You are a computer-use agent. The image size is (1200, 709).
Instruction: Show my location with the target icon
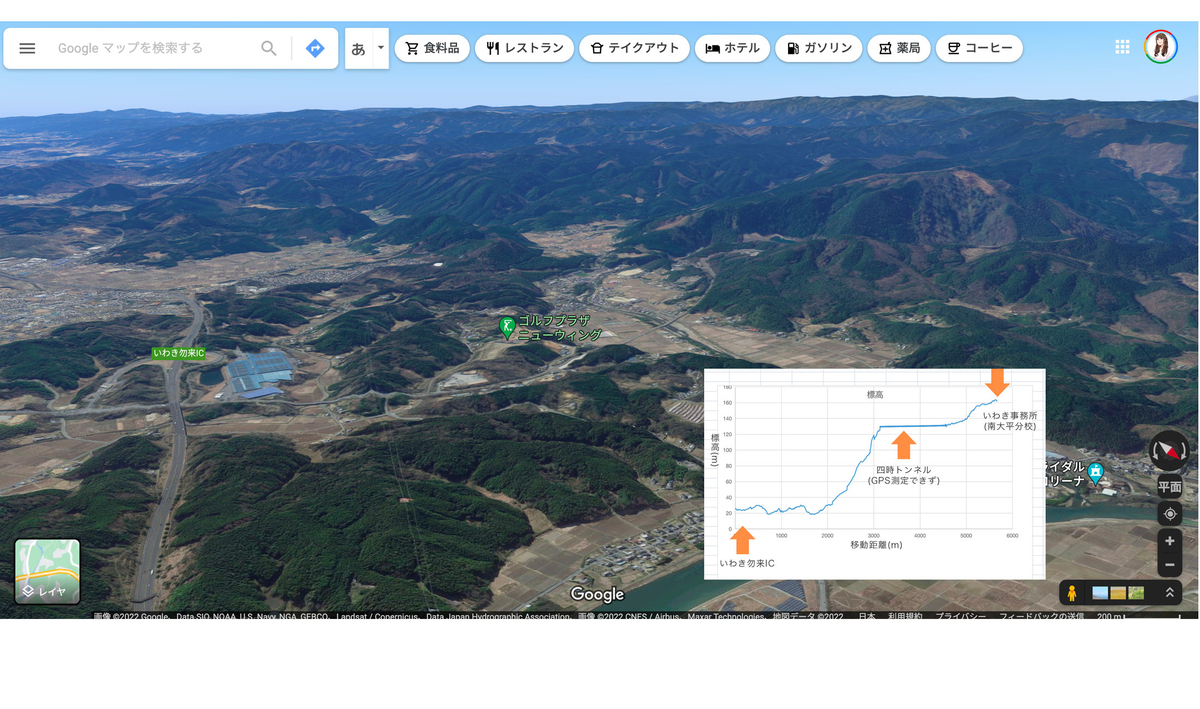(1169, 514)
